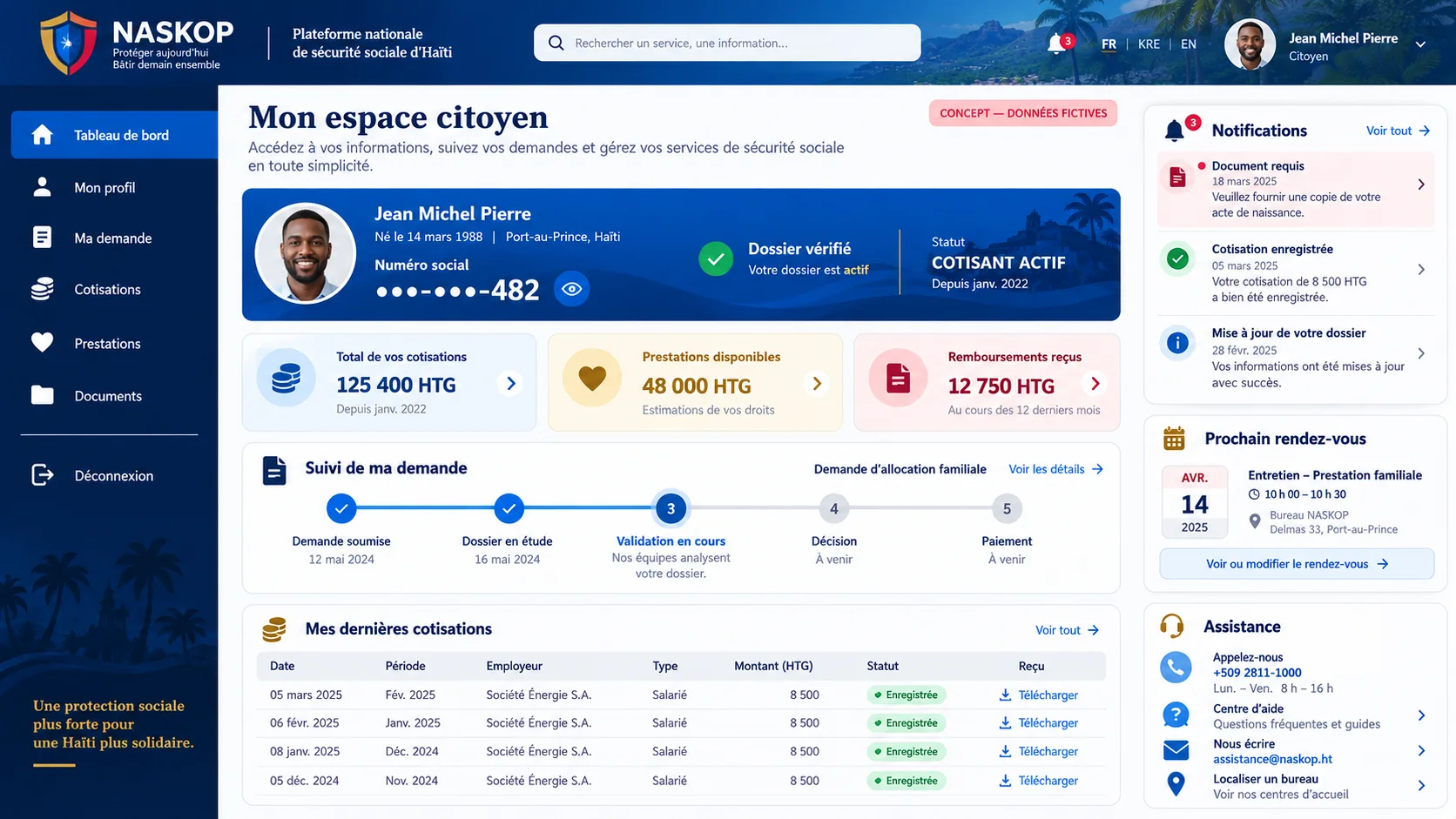The width and height of the screenshot is (1456, 819).
Task: Expand the Document requis notification chevron
Action: click(x=1421, y=185)
